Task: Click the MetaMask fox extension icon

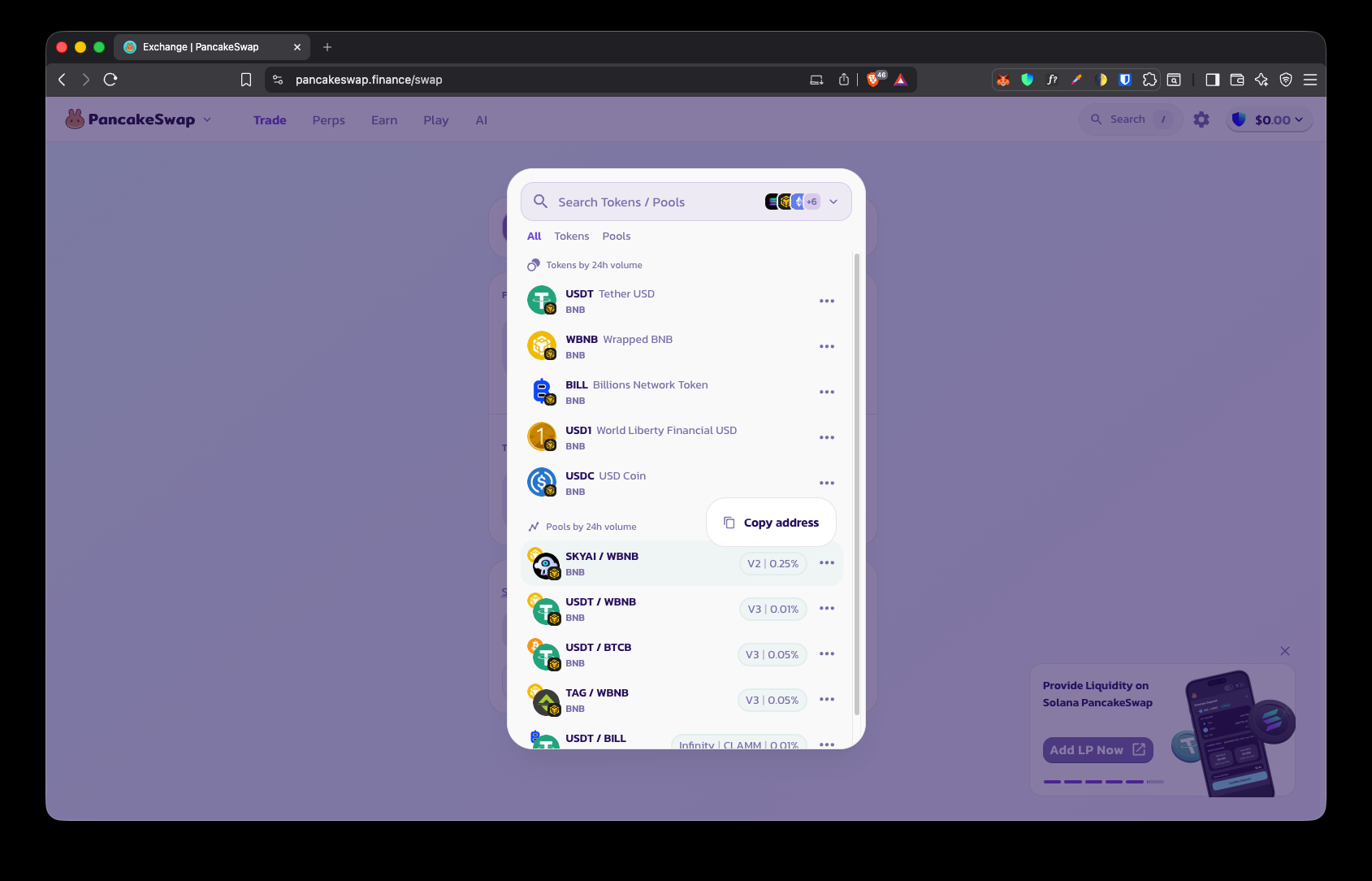Action: tap(1003, 80)
